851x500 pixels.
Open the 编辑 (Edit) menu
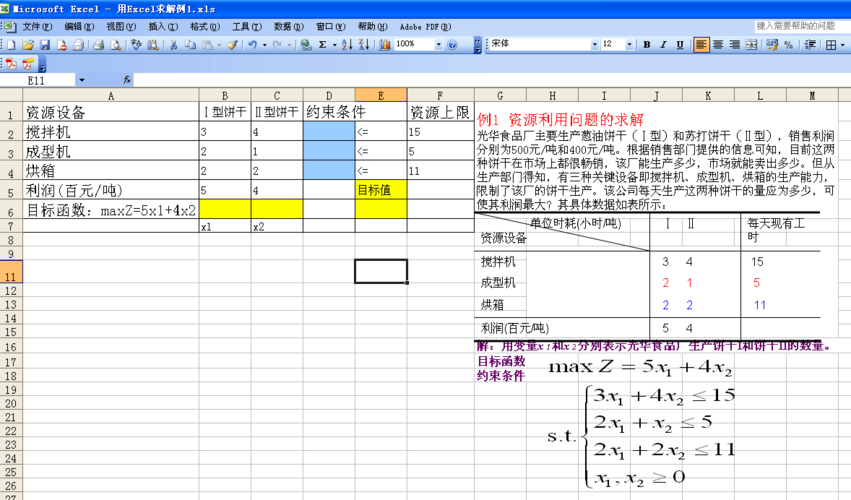click(79, 27)
